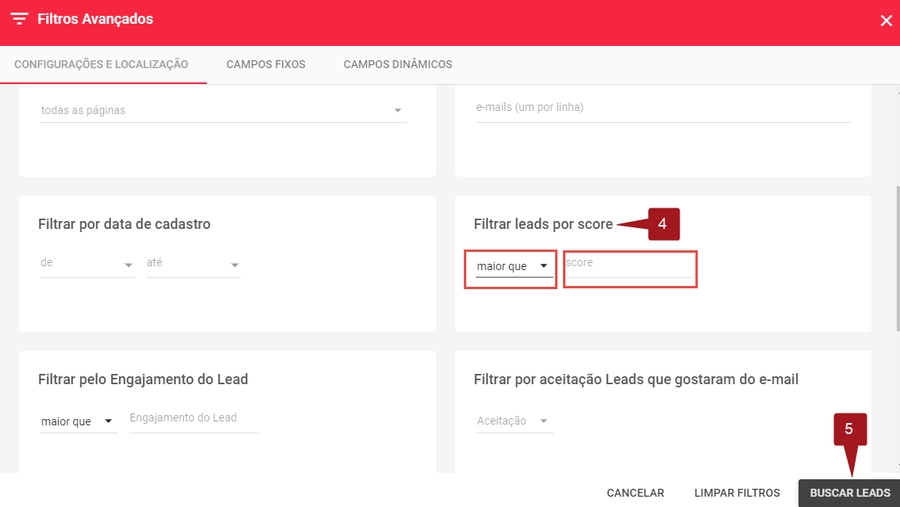Select the Configurações e Localização tab
This screenshot has height=507, width=900.
click(101, 64)
